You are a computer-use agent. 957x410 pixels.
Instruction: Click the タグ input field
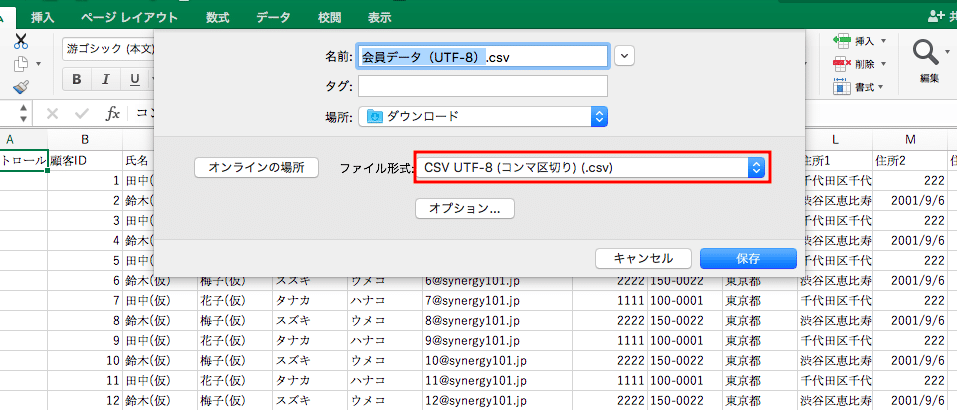[483, 86]
